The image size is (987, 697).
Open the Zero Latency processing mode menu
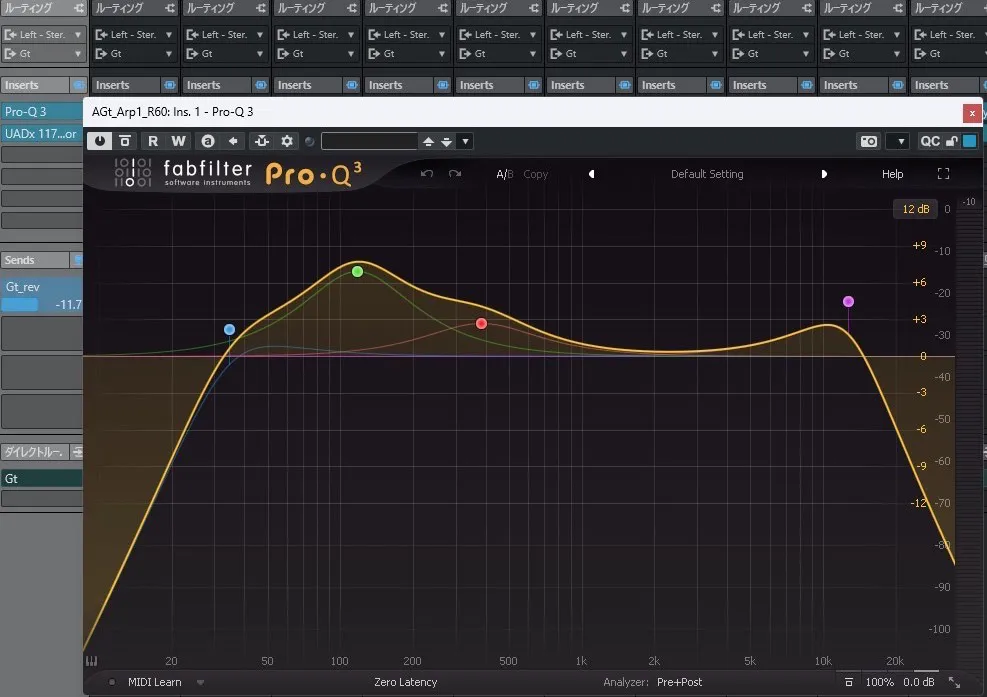click(x=405, y=682)
